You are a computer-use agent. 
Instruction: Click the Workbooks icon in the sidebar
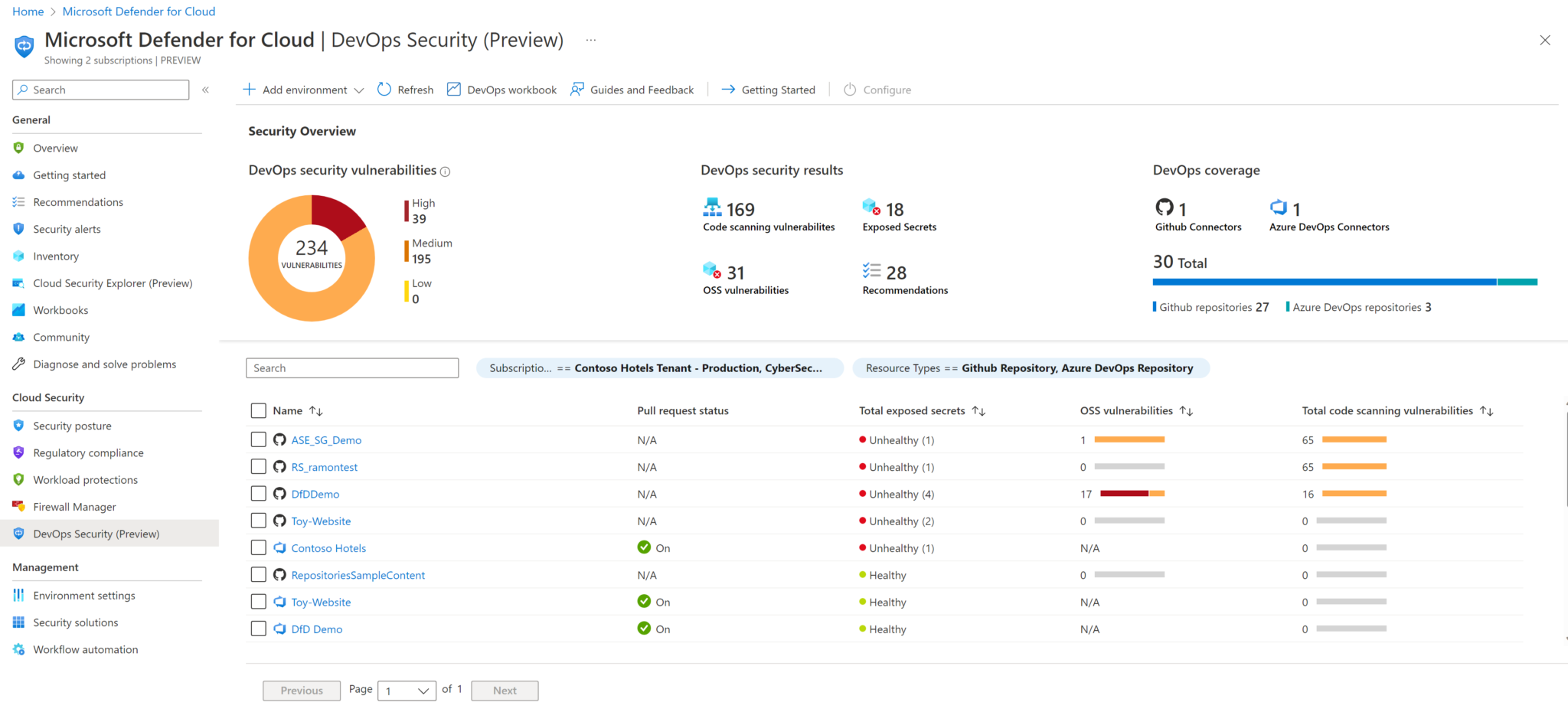(18, 310)
